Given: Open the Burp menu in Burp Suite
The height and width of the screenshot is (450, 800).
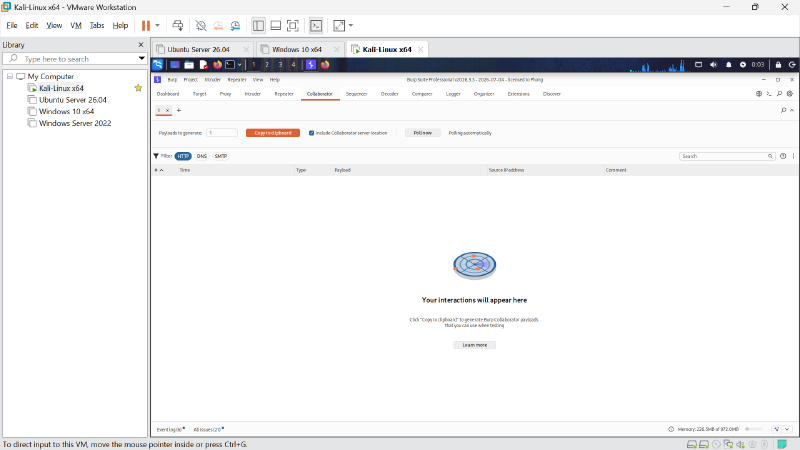Looking at the screenshot, I should pos(172,80).
